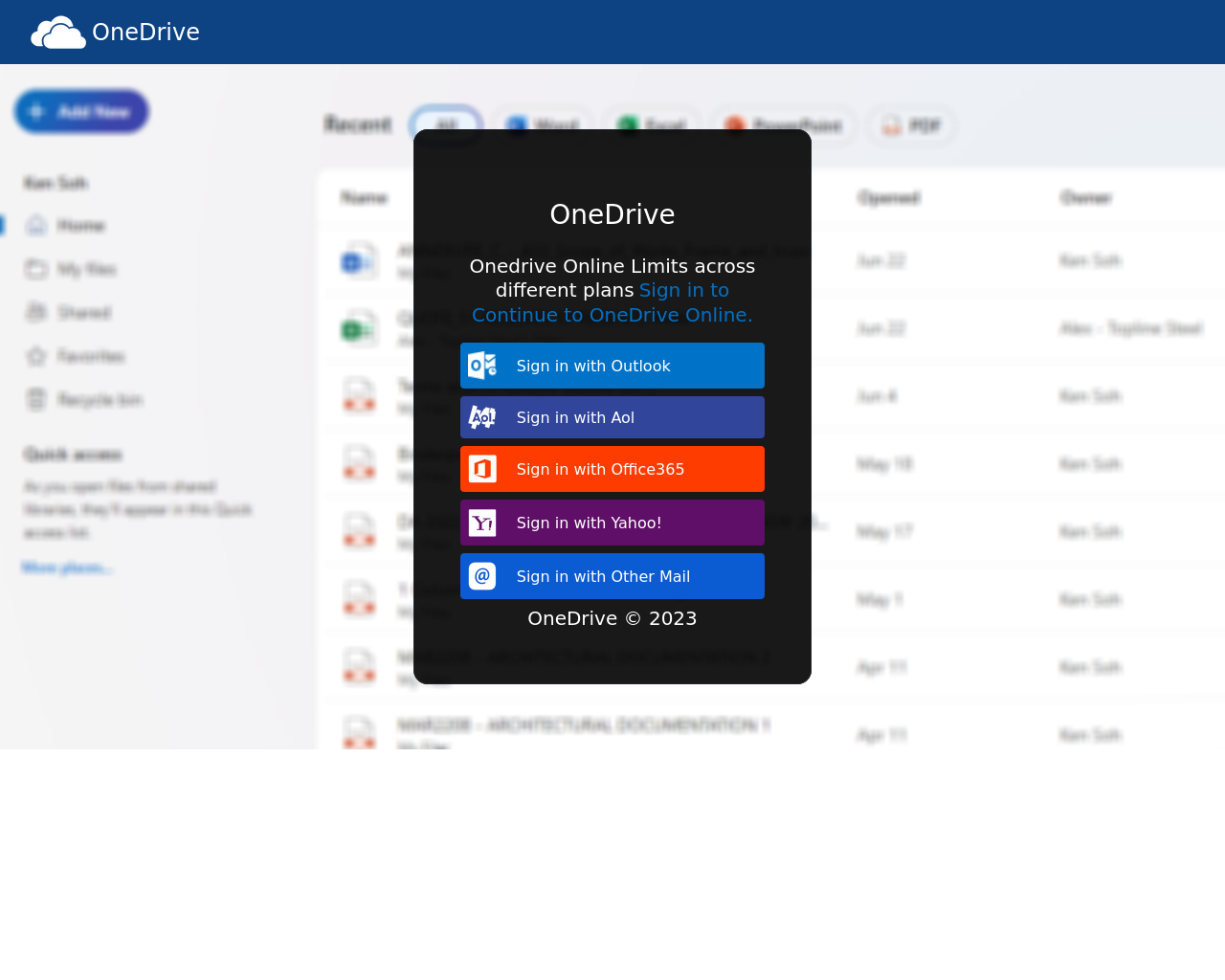The width and height of the screenshot is (1225, 980).
Task: Click the Yahoo icon on sign-in button
Action: [482, 523]
